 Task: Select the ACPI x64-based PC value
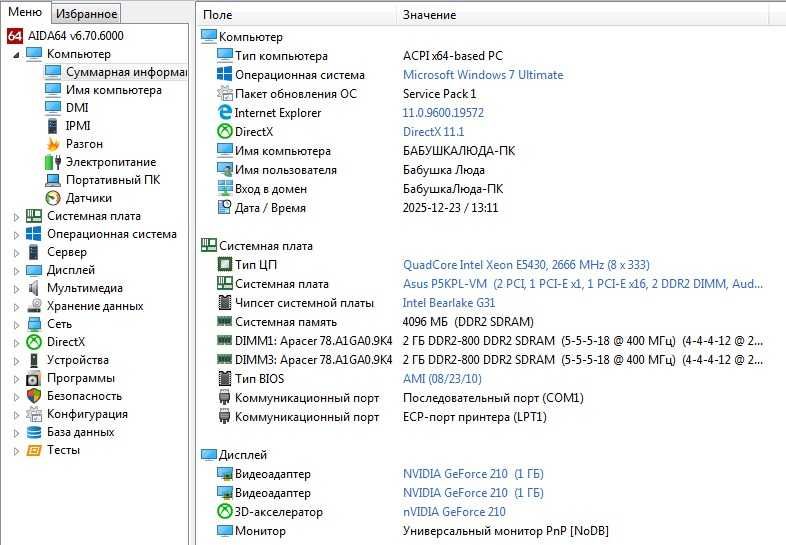point(452,56)
